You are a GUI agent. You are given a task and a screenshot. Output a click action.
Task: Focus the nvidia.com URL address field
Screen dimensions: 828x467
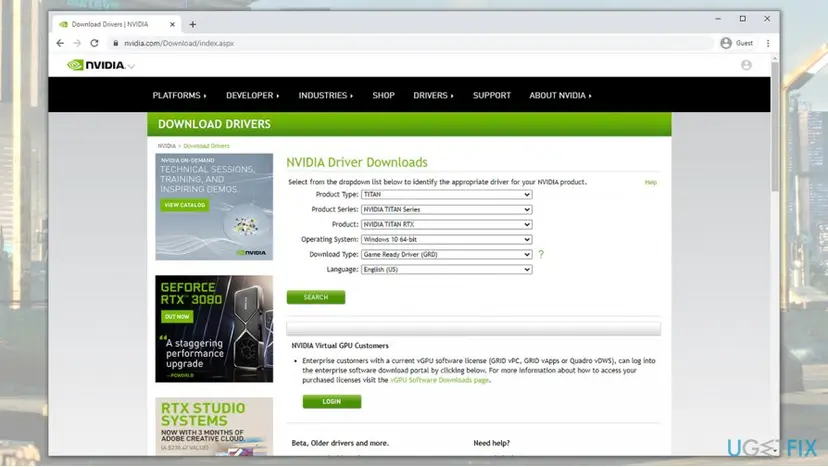coord(412,43)
